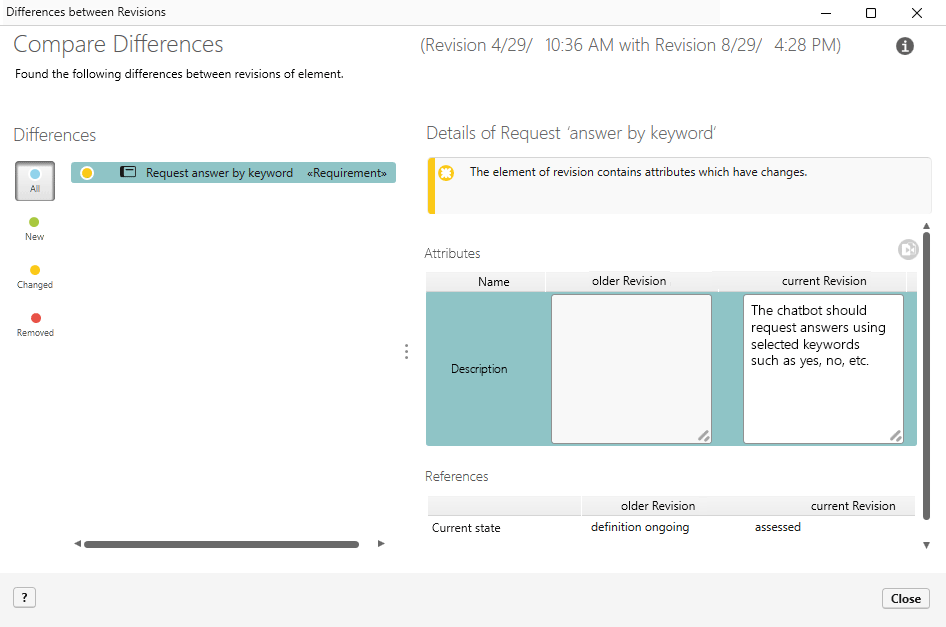
Task: Select the All differences filter
Action: [x=35, y=180]
